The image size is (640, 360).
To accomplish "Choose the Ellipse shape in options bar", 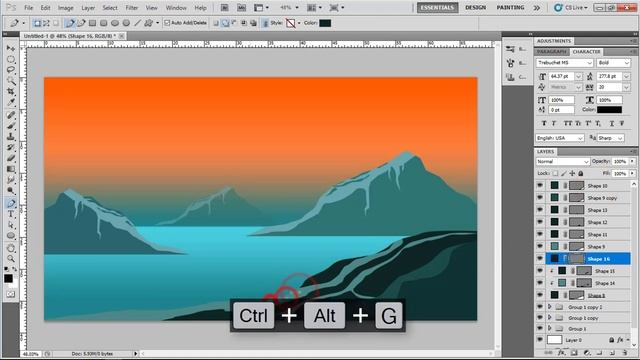I will coord(115,23).
